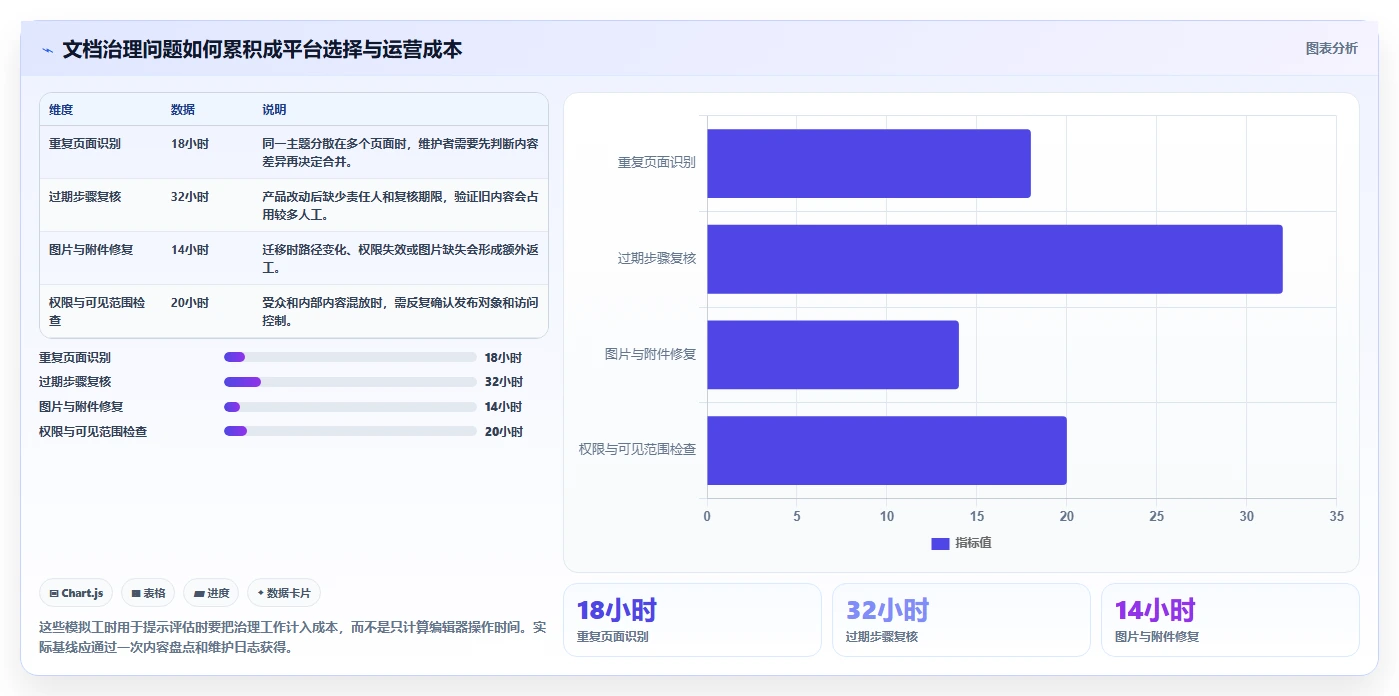The width and height of the screenshot is (1399, 696).
Task: Click the 过期步骤复核 bar in the chart
Action: (994, 259)
